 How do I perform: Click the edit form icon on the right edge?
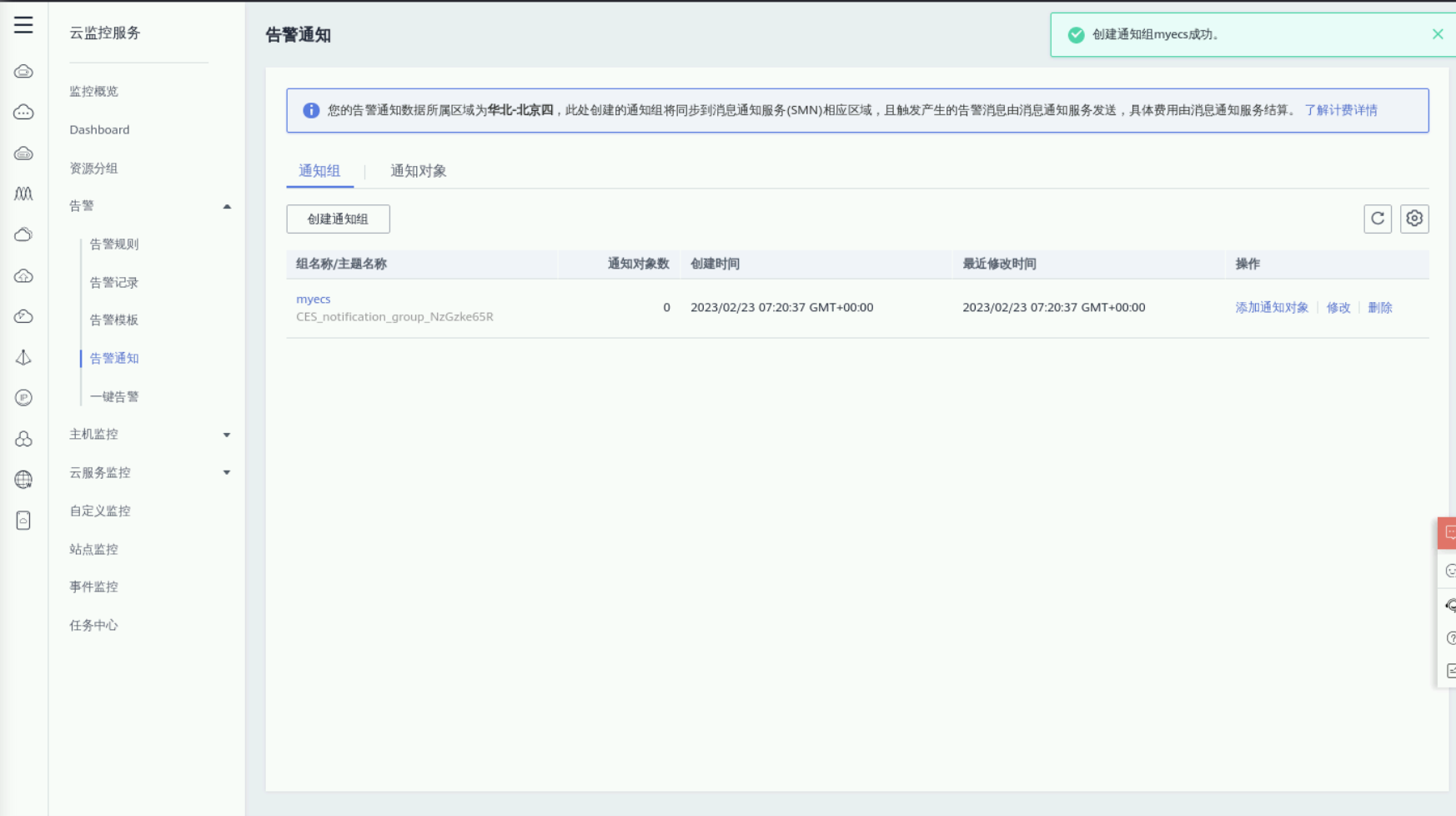click(1450, 671)
